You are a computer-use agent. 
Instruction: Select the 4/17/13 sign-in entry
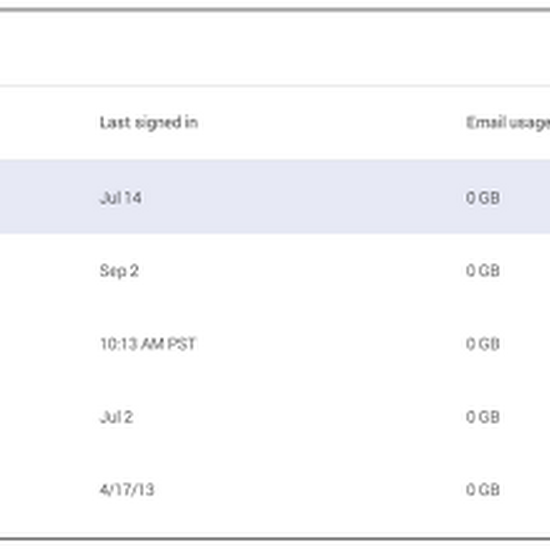[x=127, y=490]
